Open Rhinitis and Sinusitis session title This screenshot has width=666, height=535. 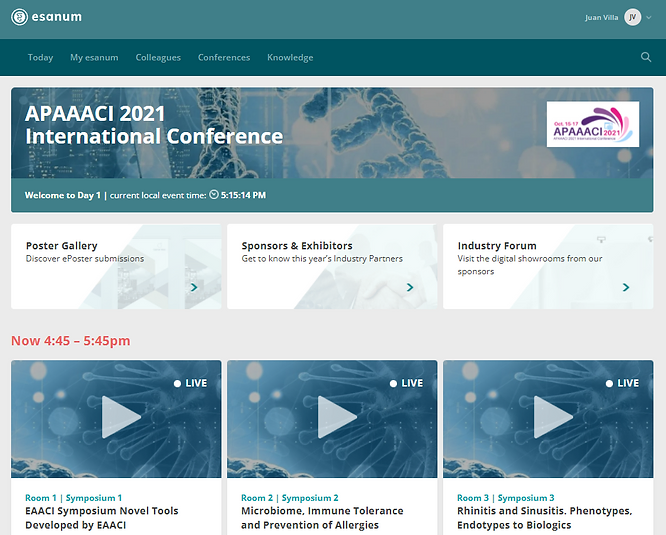click(x=545, y=518)
